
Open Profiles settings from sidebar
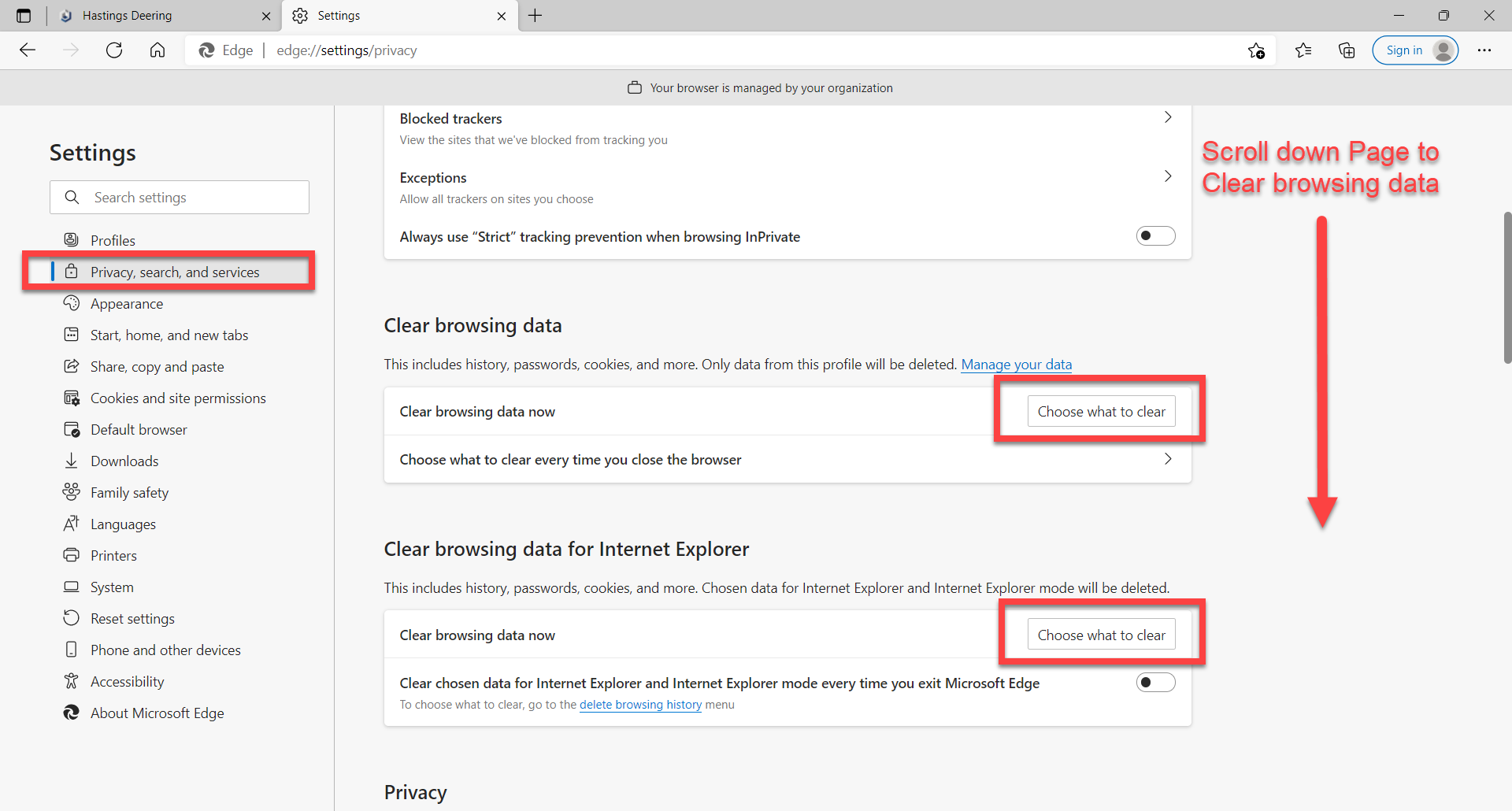click(x=112, y=240)
